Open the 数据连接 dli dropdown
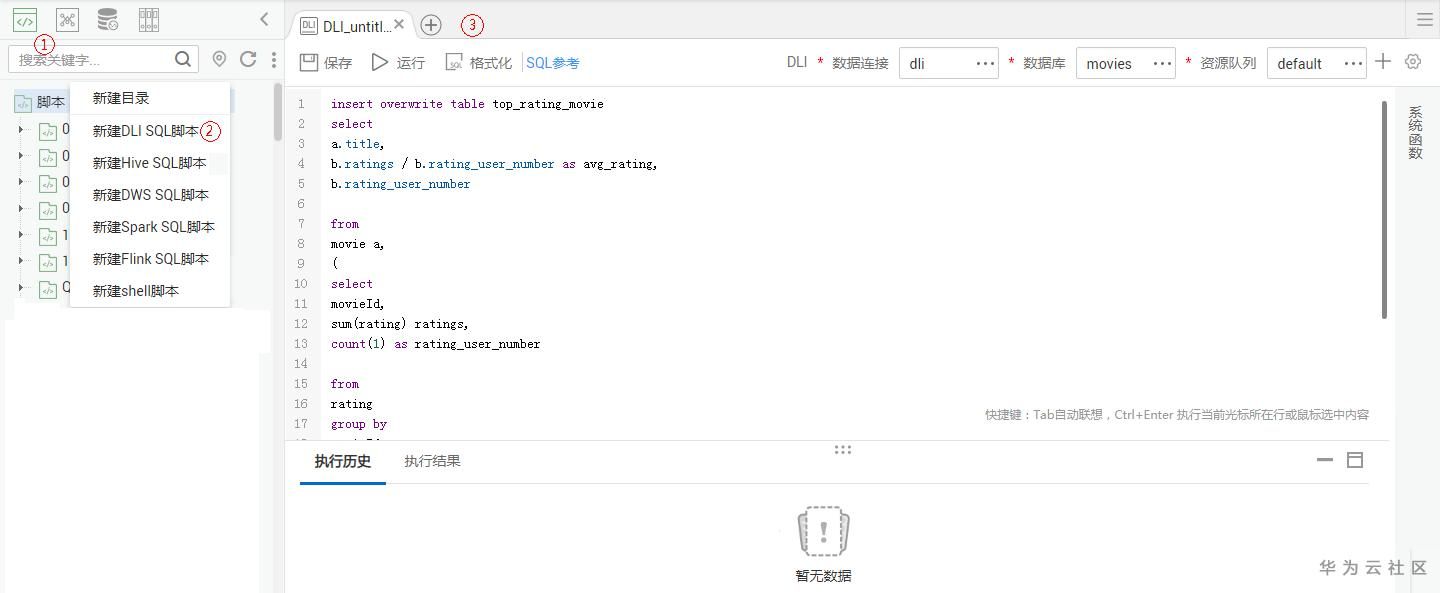Image resolution: width=1440 pixels, height=593 pixels. click(948, 63)
